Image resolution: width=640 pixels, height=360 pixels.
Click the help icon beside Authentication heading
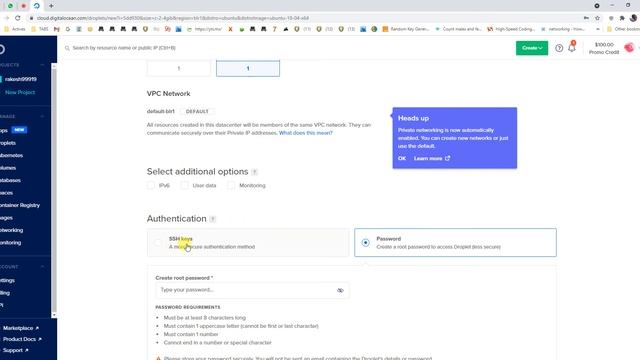pyautogui.click(x=213, y=219)
